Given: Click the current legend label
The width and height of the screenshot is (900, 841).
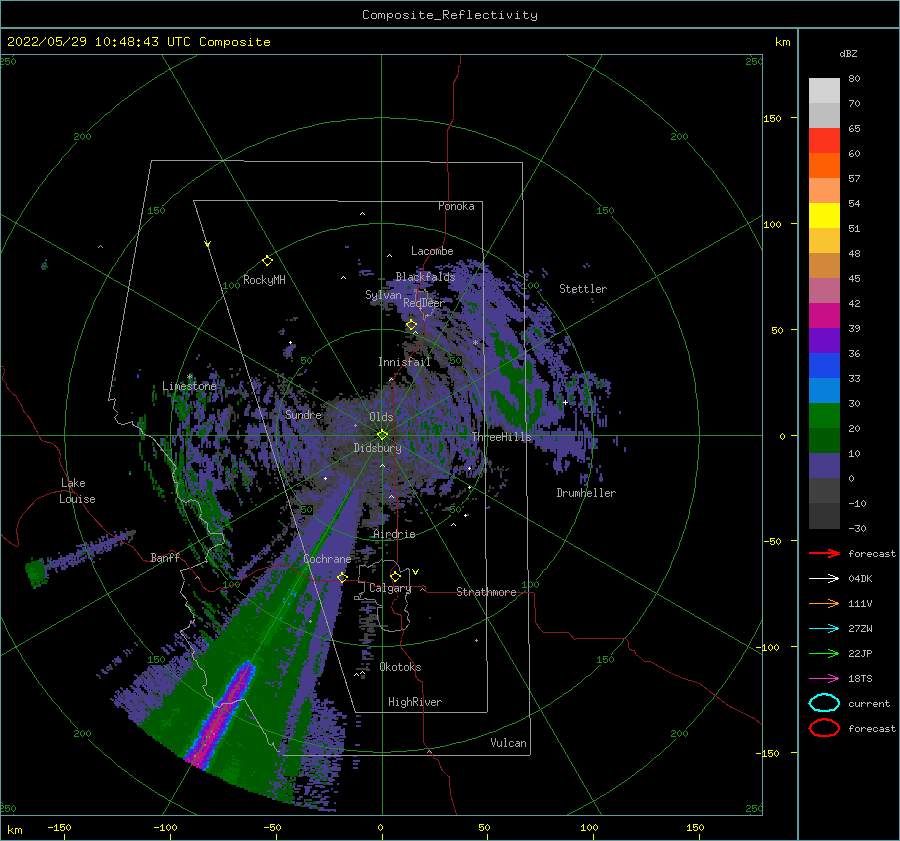Looking at the screenshot, I should [x=869, y=703].
